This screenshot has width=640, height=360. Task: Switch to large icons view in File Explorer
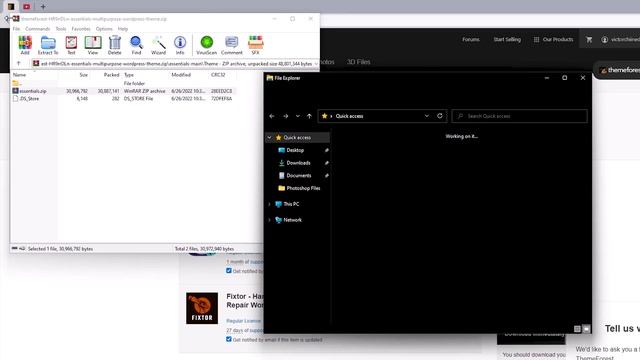tap(586, 329)
